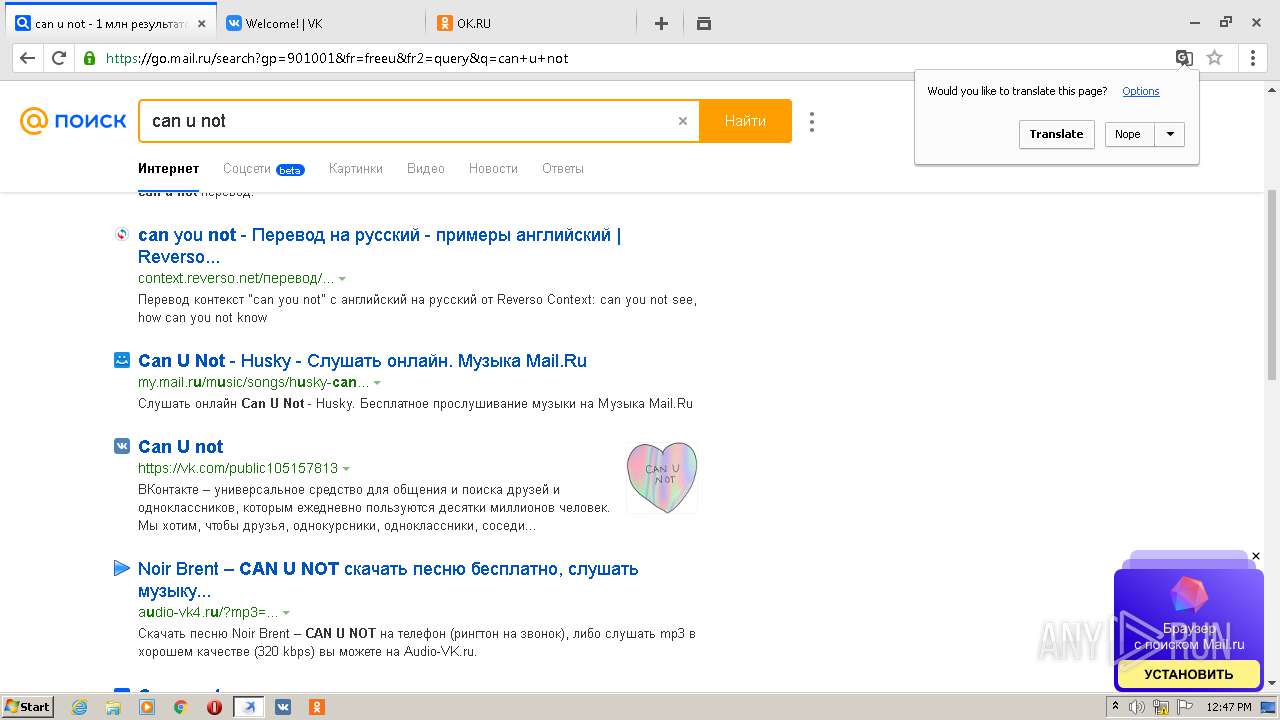1280x720 pixels.
Task: Open Options link in translate popup
Action: [x=1141, y=91]
